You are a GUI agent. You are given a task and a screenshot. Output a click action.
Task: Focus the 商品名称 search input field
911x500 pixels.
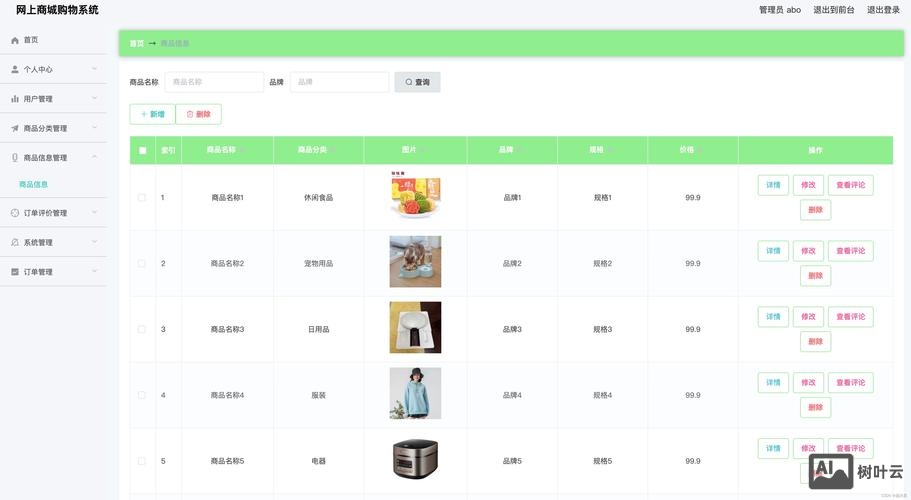pyautogui.click(x=214, y=82)
